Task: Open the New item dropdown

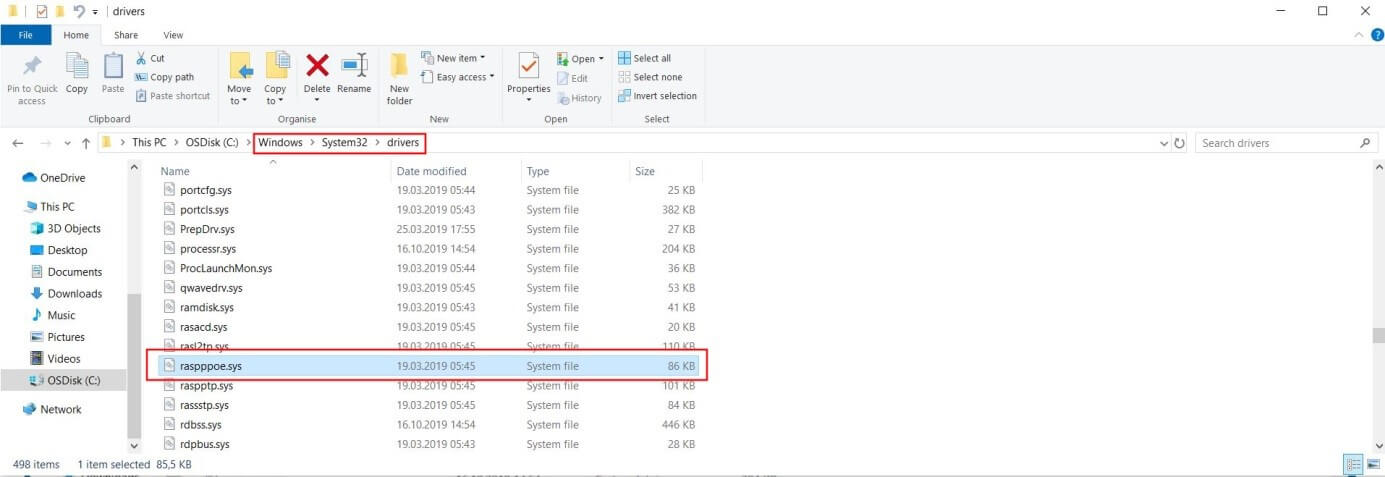Action: click(453, 58)
